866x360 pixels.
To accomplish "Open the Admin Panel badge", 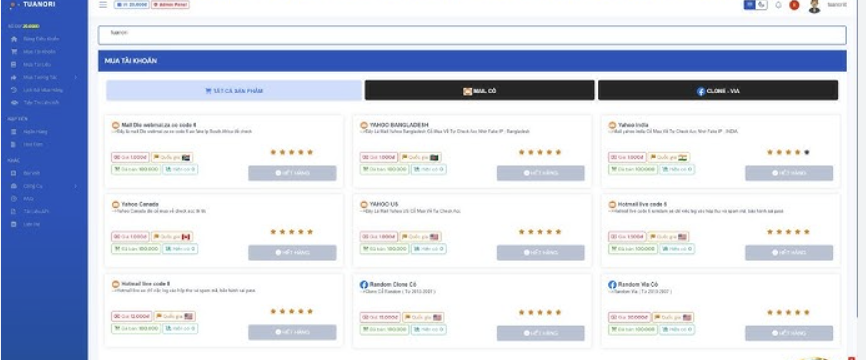I will [x=171, y=4].
